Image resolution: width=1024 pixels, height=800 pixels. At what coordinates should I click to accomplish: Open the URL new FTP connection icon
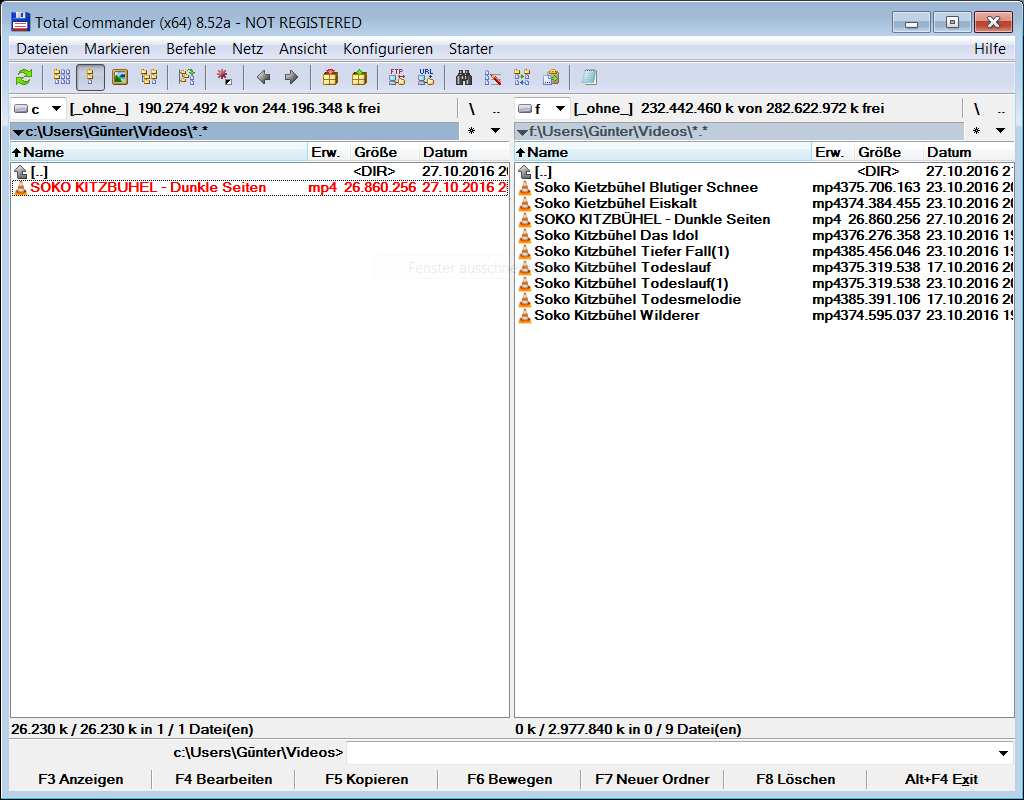coord(426,77)
